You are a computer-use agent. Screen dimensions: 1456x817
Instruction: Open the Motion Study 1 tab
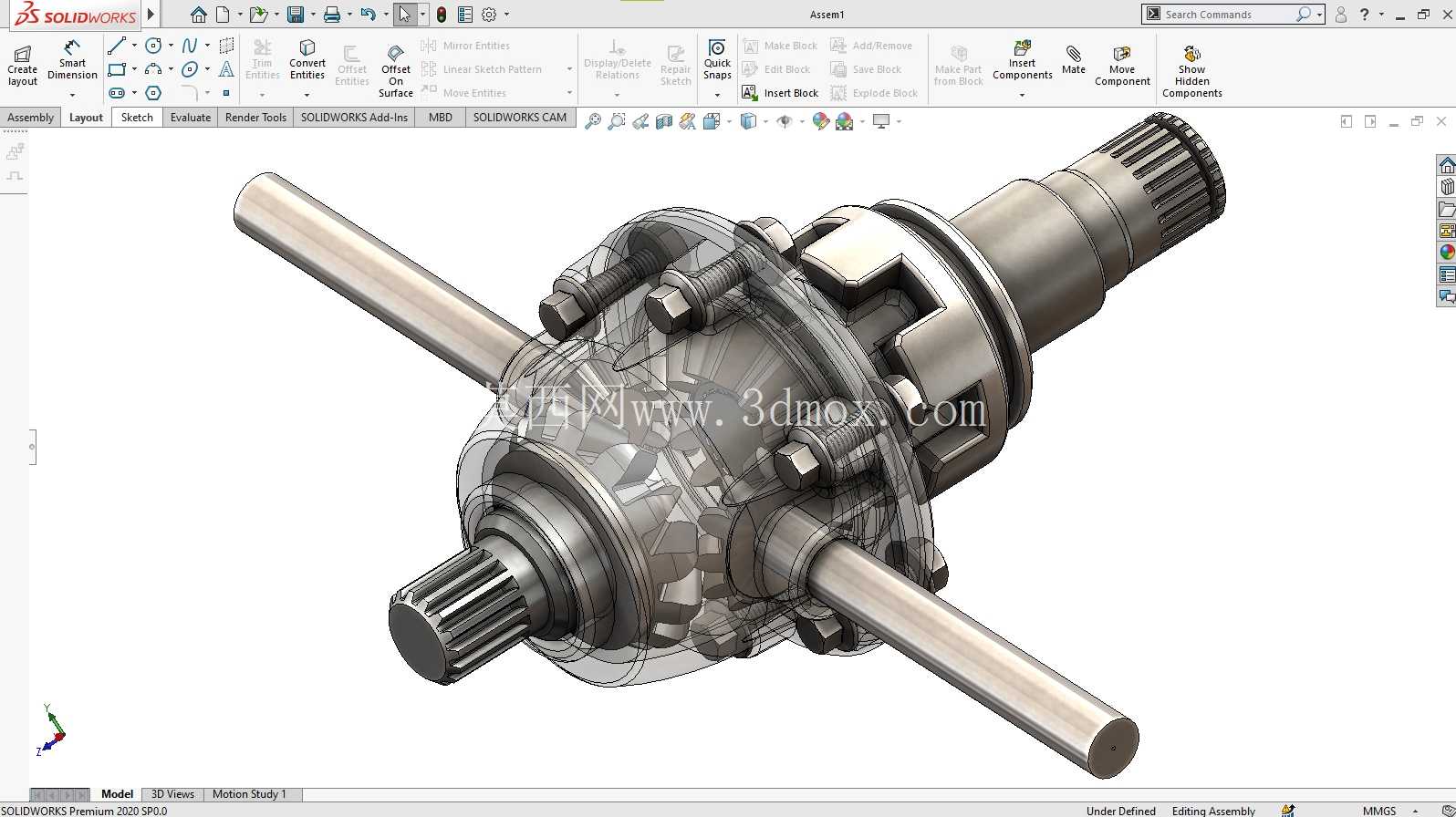point(249,794)
